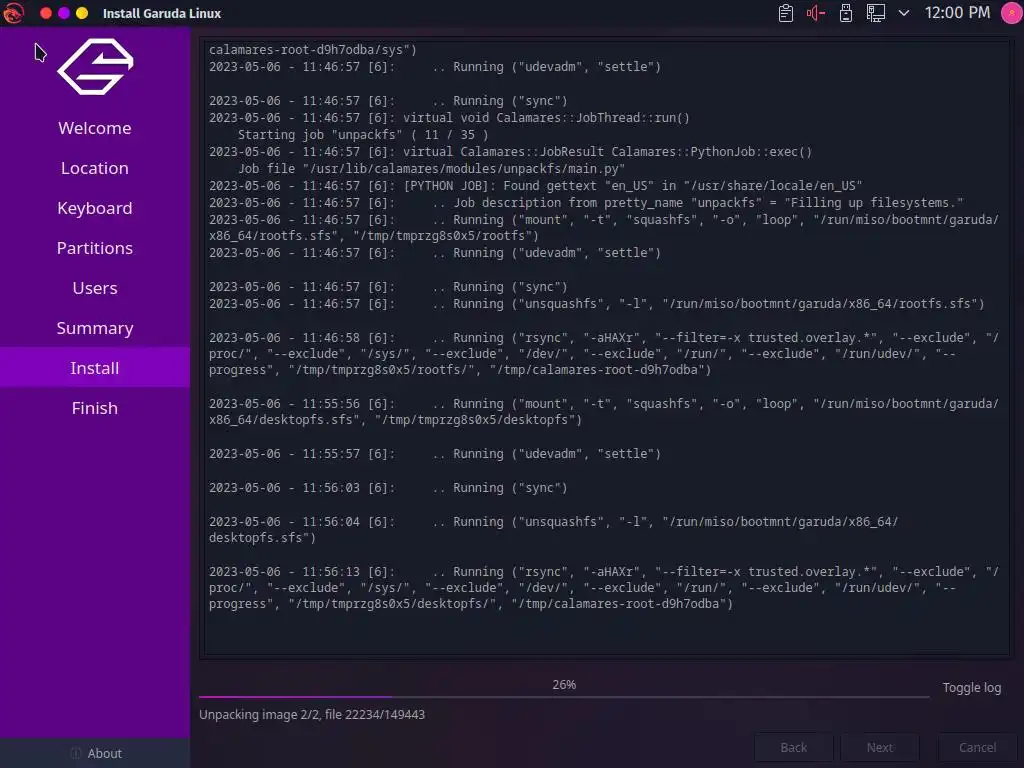Click the 26% installation progress bar
The width and height of the screenshot is (1024, 768).
pyautogui.click(x=564, y=696)
